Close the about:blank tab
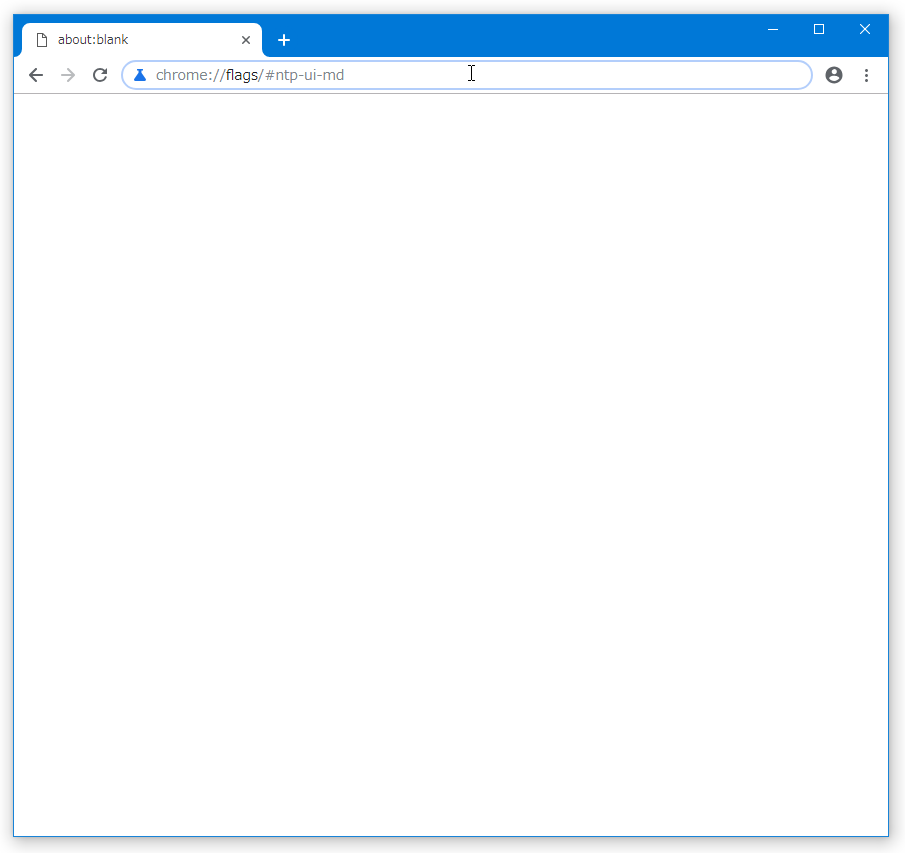Viewport: 905px width, 853px height. pyautogui.click(x=246, y=40)
